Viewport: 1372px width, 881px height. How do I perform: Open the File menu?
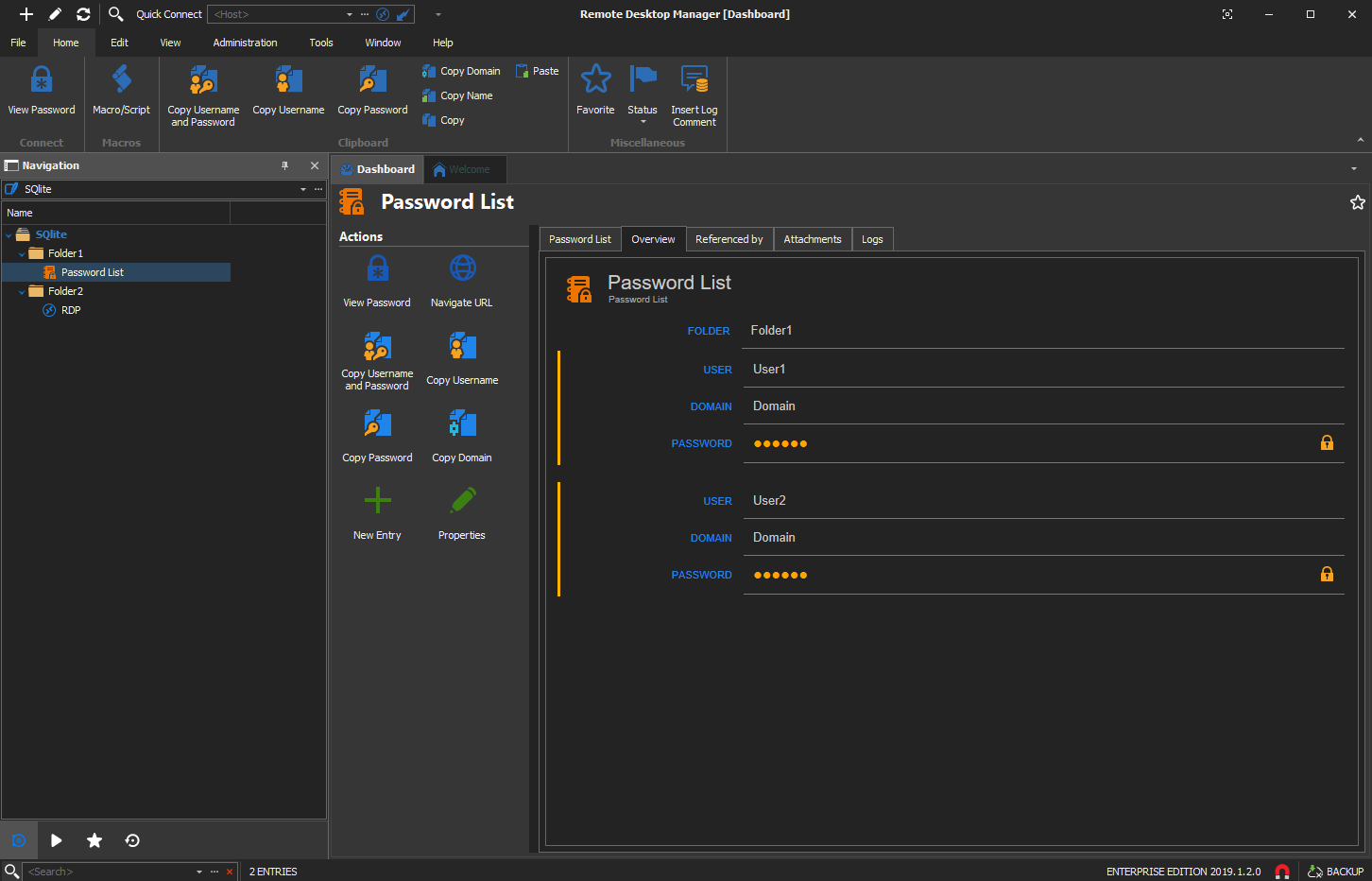pos(18,43)
